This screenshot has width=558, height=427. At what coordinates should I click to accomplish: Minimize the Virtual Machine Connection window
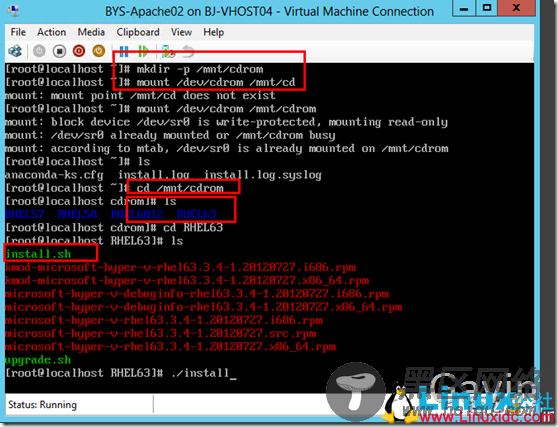point(464,9)
